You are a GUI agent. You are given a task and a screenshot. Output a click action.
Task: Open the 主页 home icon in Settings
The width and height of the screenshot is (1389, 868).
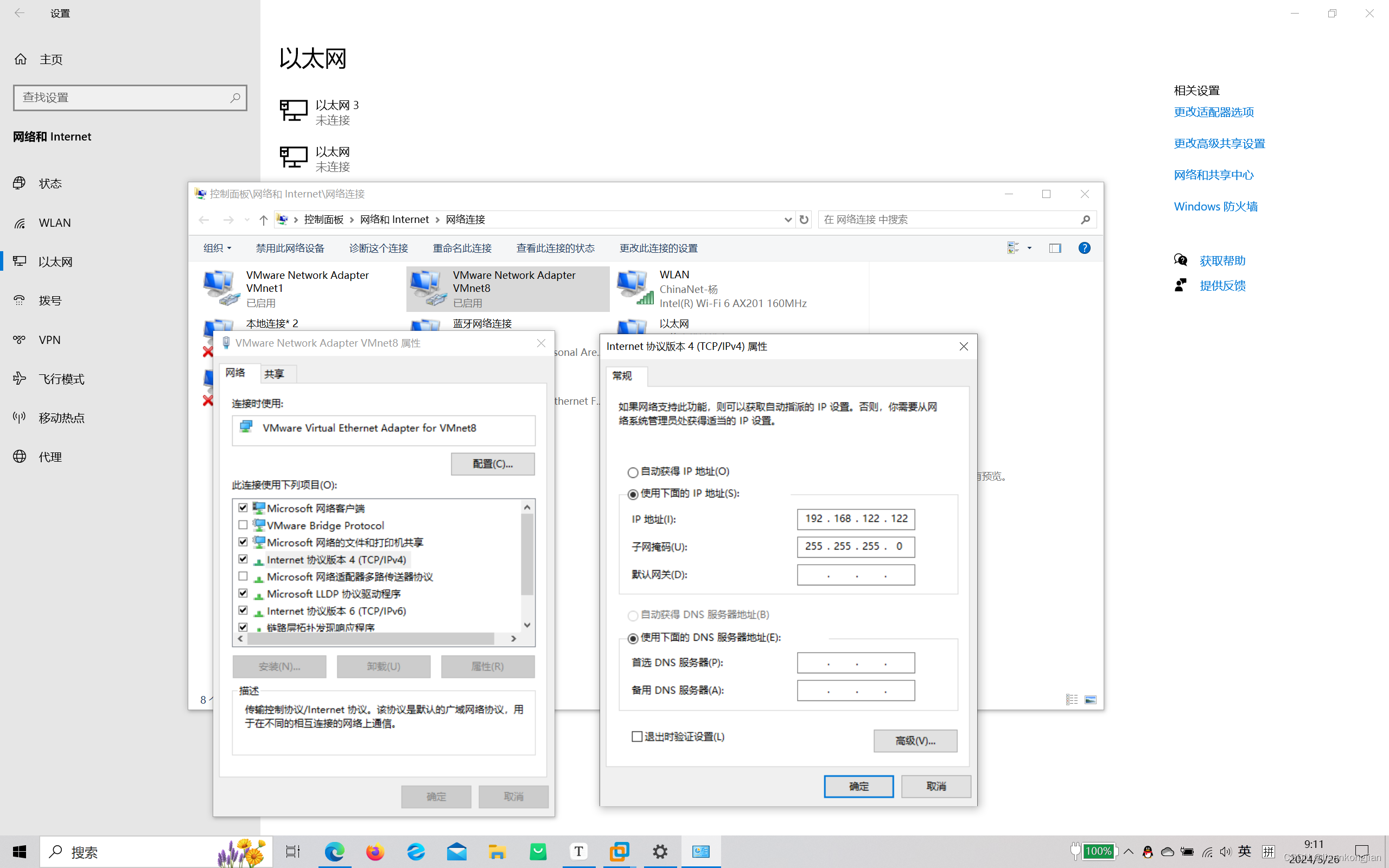click(x=21, y=59)
